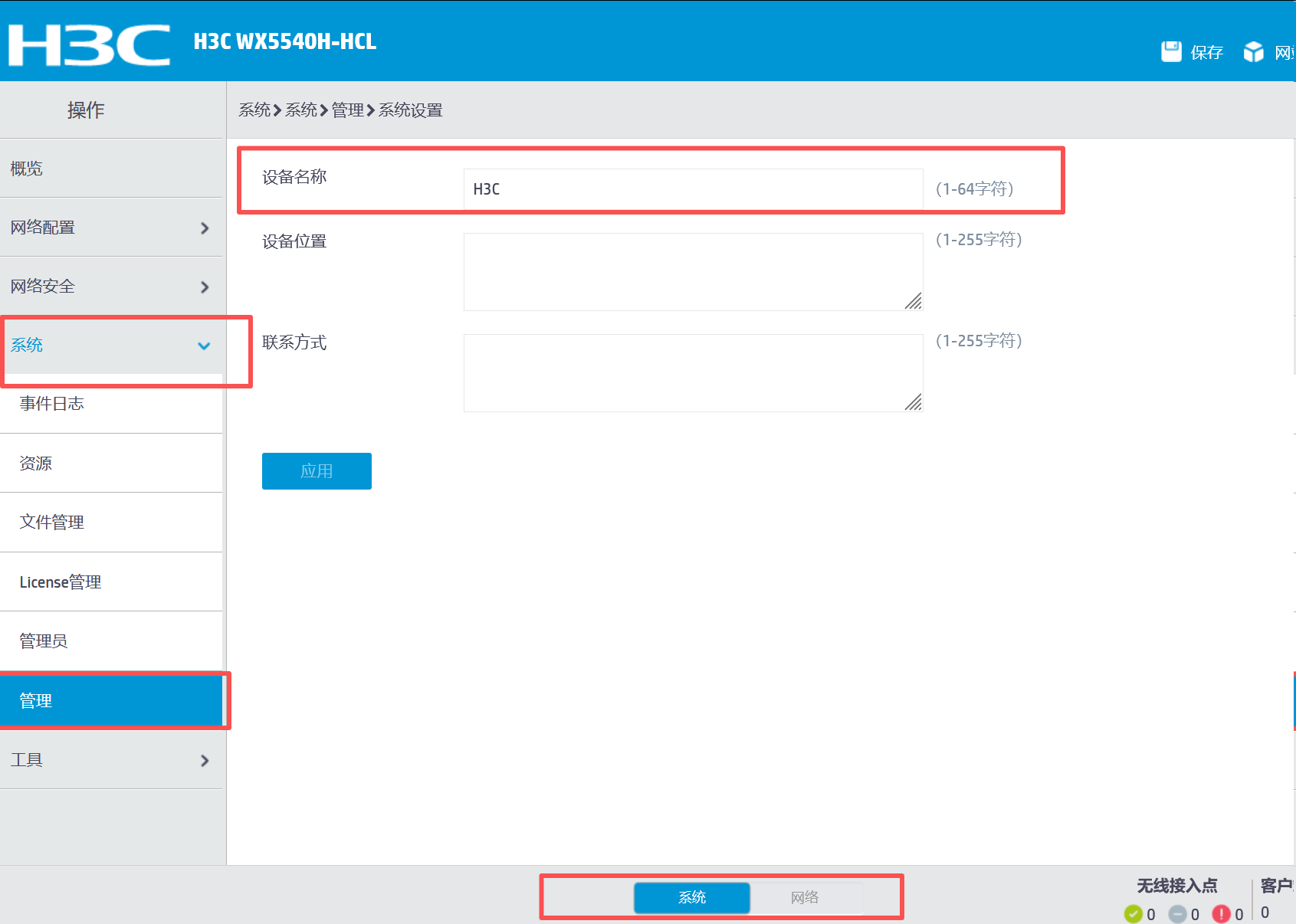Expand the 工具 menu chevron
Image resolution: width=1296 pixels, height=924 pixels.
205,760
